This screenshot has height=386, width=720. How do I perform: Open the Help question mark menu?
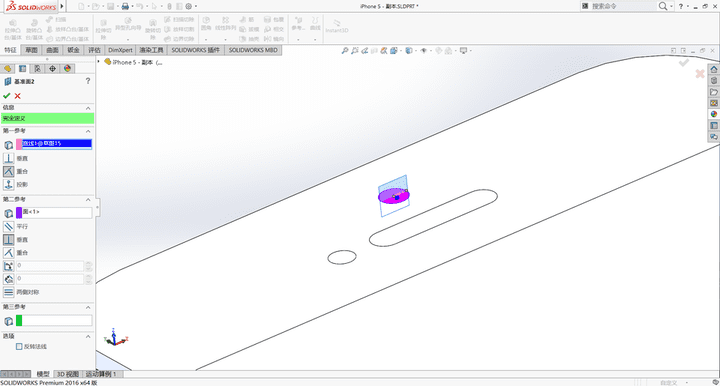point(681,6)
